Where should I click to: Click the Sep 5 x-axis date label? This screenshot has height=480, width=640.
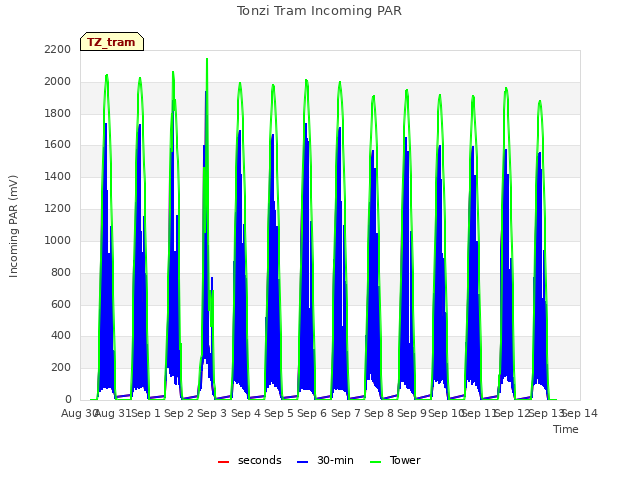[279, 413]
